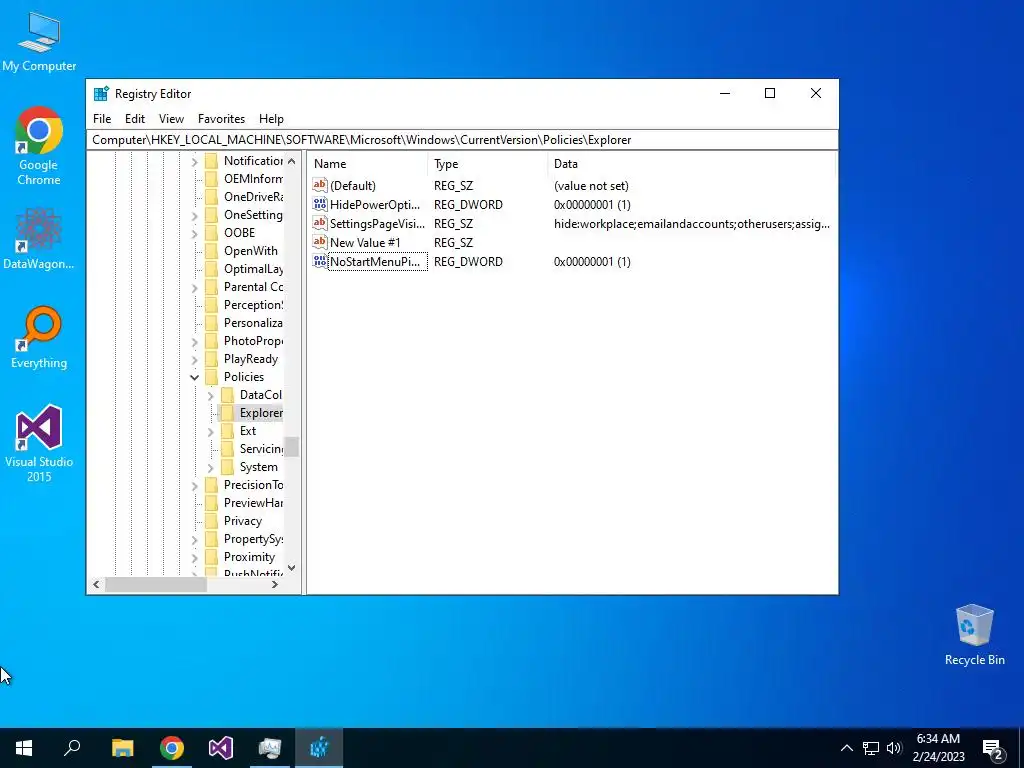Select the (Default) value string icon
1024x768 pixels.
click(319, 185)
